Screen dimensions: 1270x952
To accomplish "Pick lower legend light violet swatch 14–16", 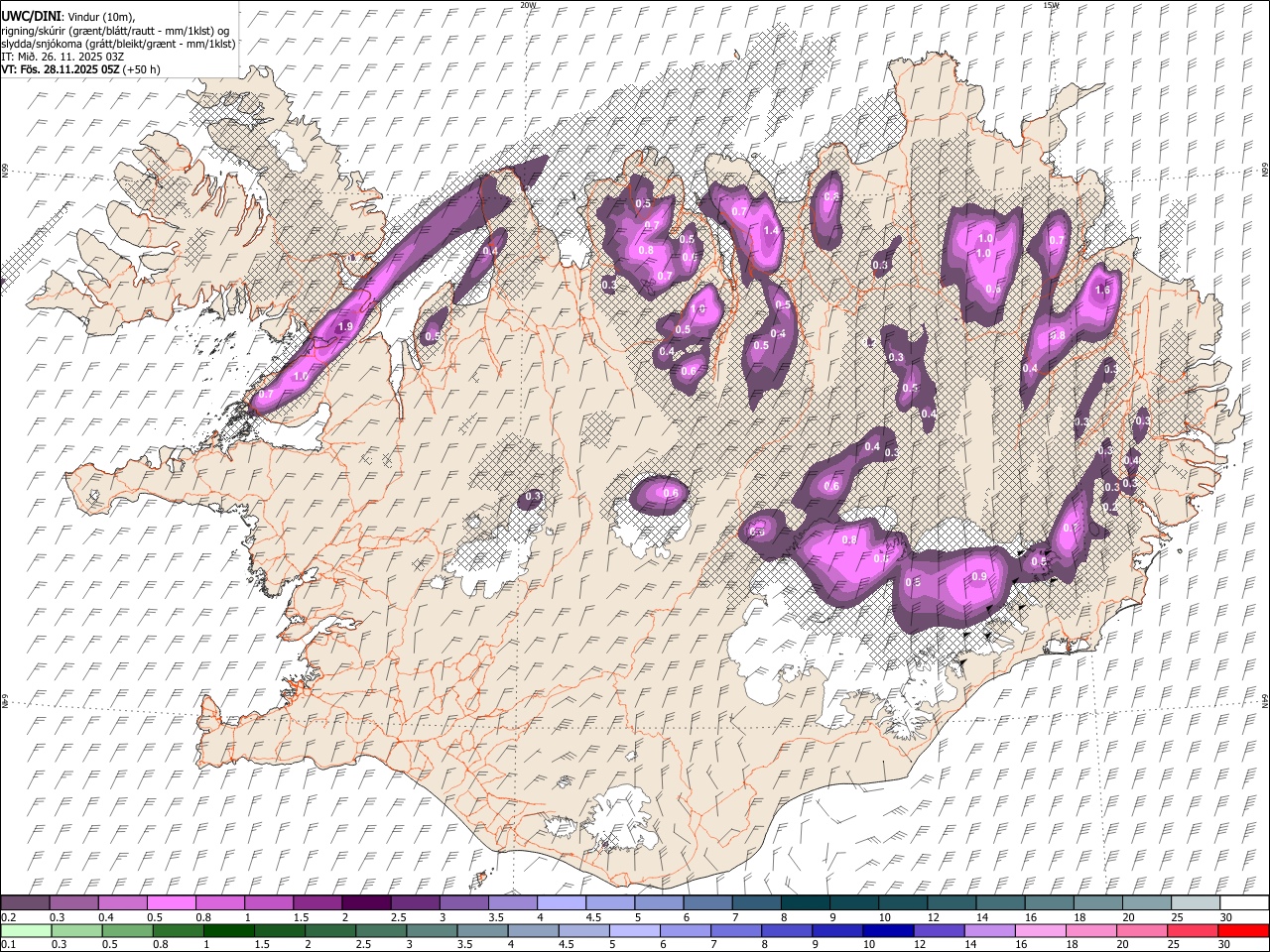I will pyautogui.click(x=989, y=930).
